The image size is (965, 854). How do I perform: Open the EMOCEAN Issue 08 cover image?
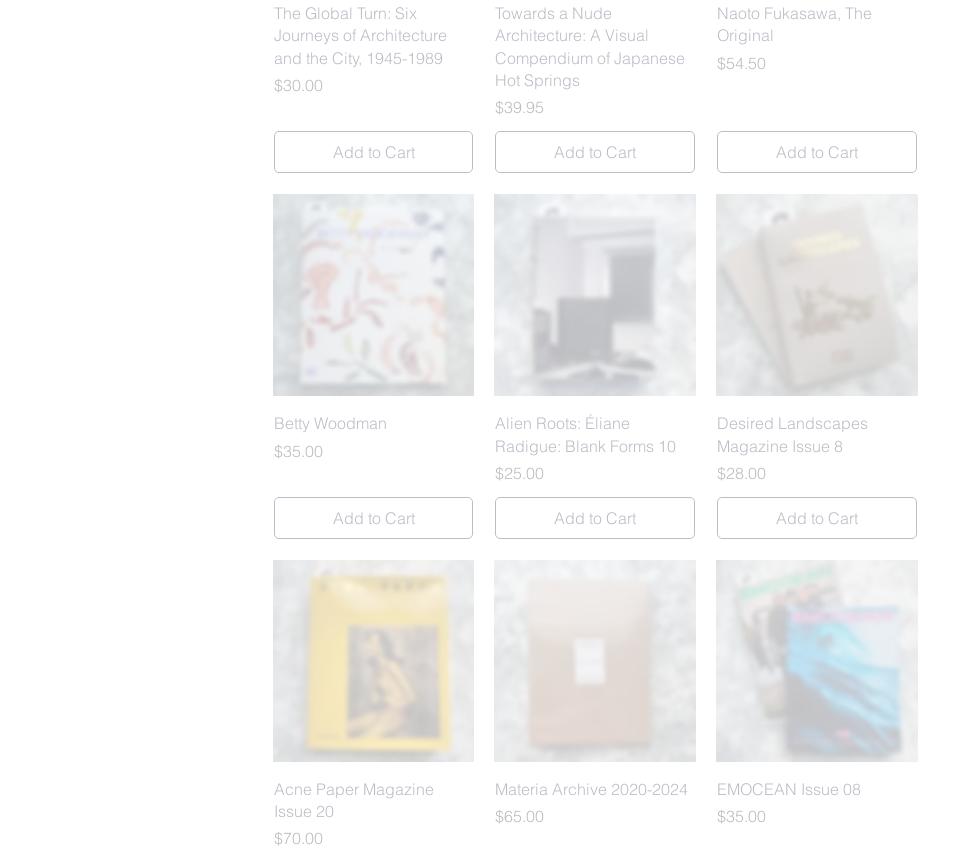pyautogui.click(x=817, y=661)
